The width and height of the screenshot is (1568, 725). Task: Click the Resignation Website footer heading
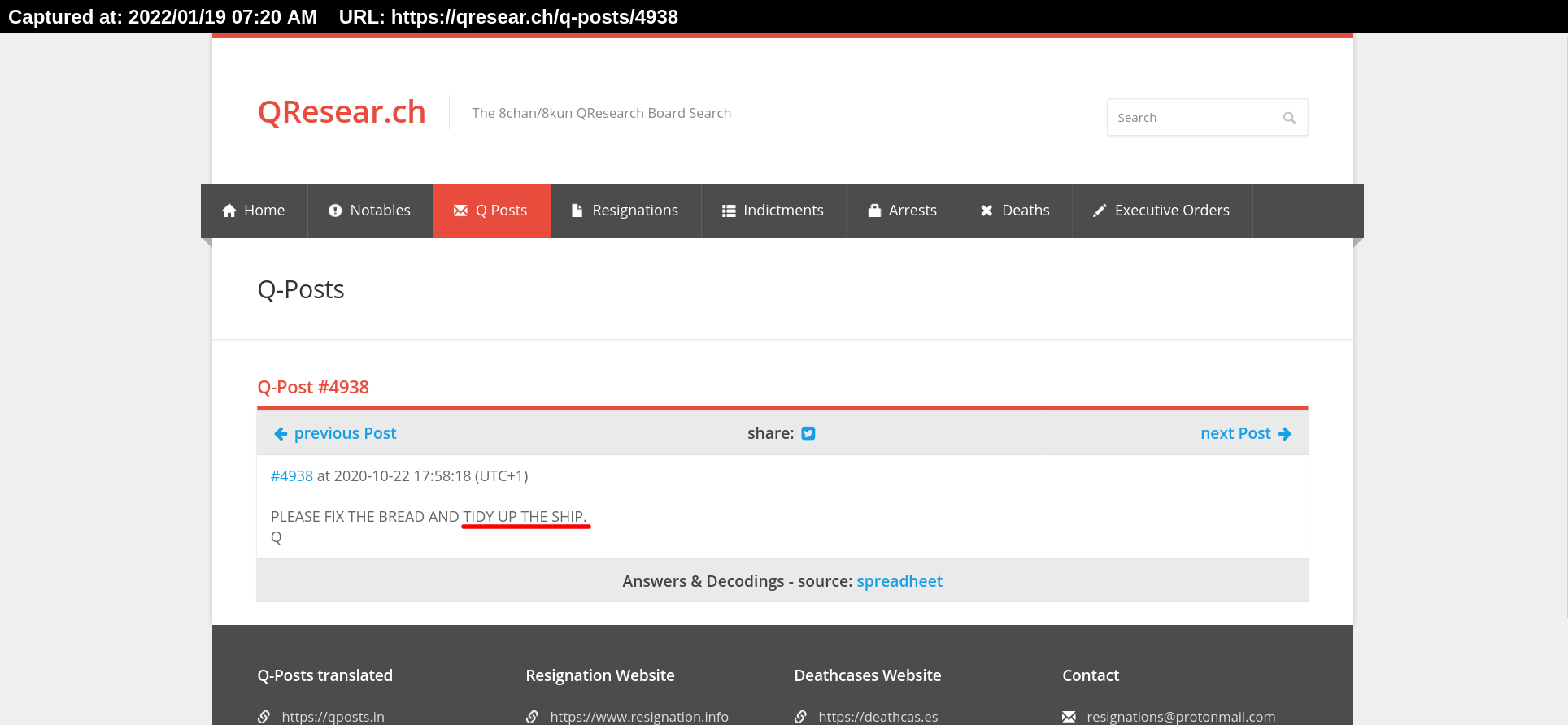600,675
